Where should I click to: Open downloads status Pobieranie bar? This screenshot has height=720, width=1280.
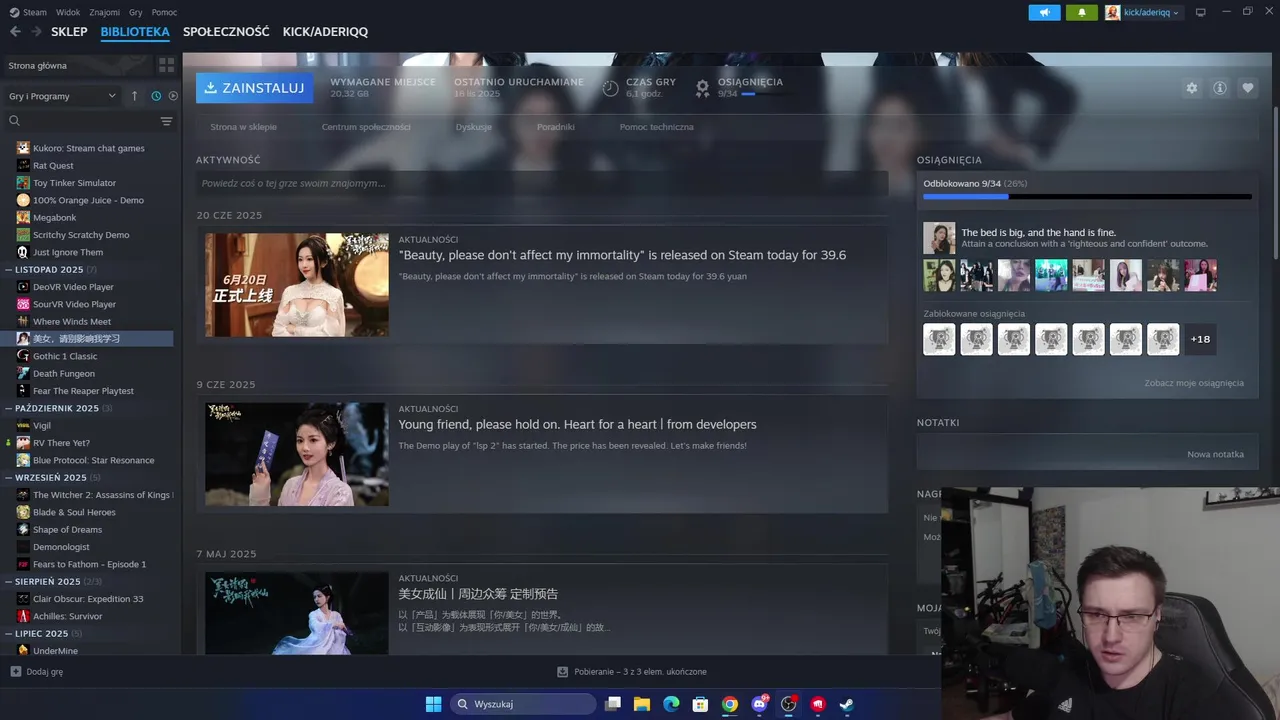click(632, 672)
